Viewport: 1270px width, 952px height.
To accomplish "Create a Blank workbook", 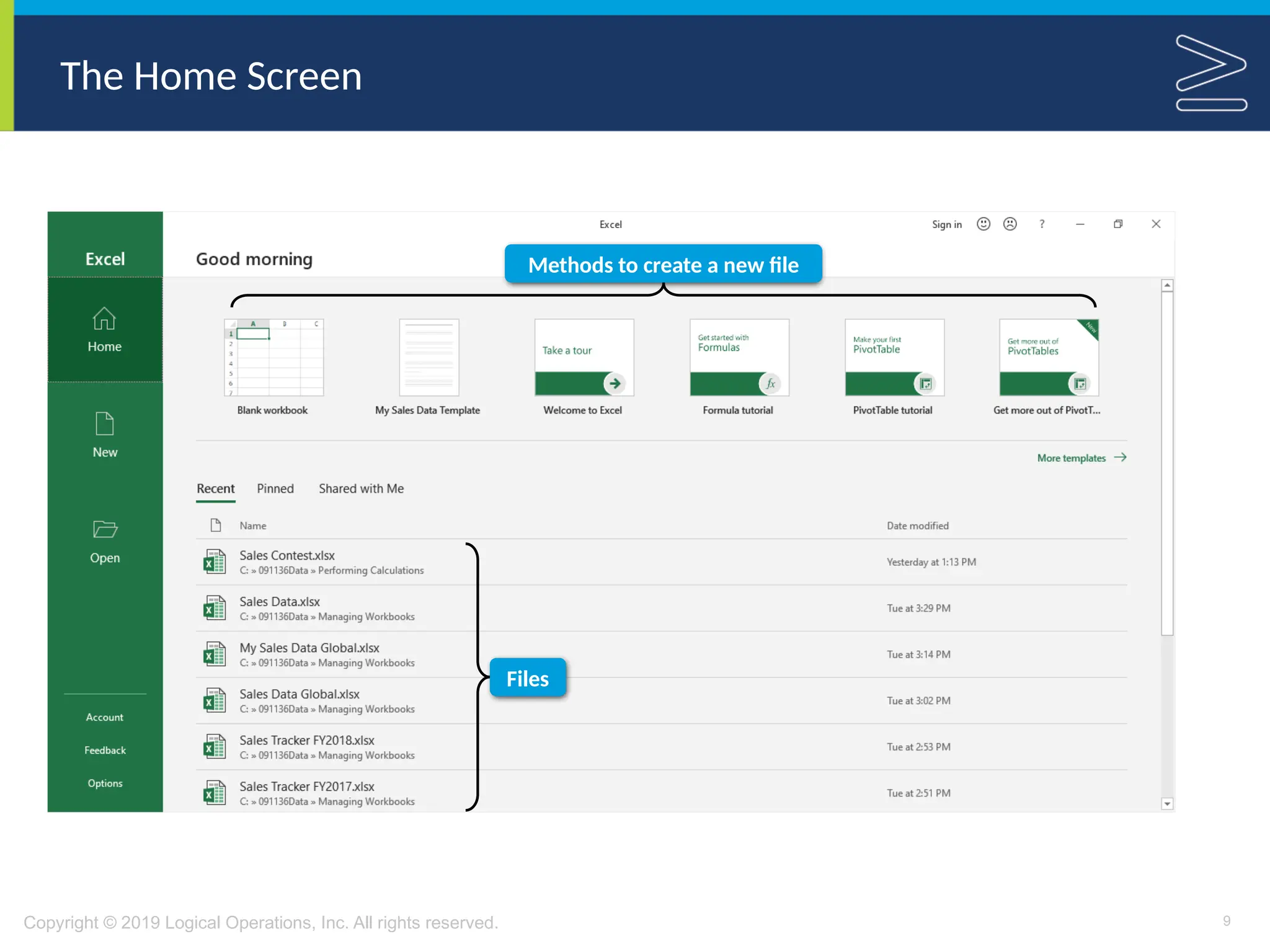I will click(273, 367).
